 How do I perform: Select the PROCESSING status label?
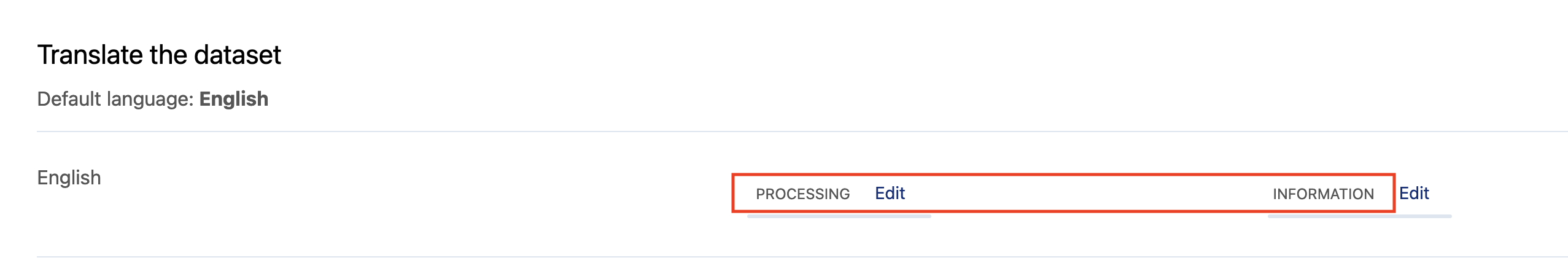click(802, 194)
